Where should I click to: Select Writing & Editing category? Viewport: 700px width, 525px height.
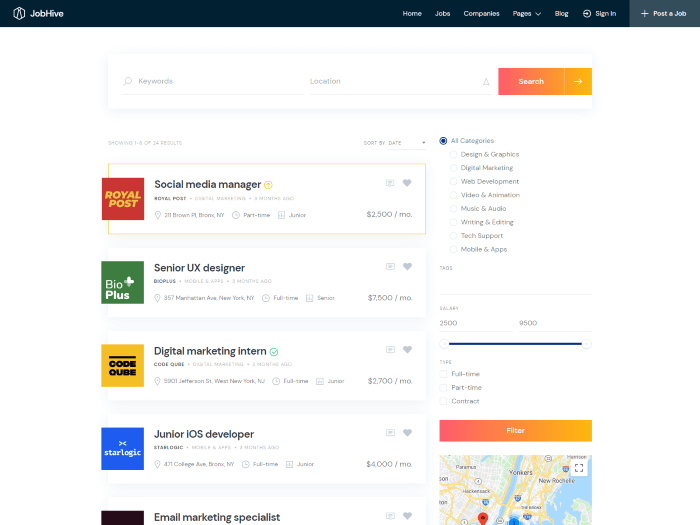point(453,222)
